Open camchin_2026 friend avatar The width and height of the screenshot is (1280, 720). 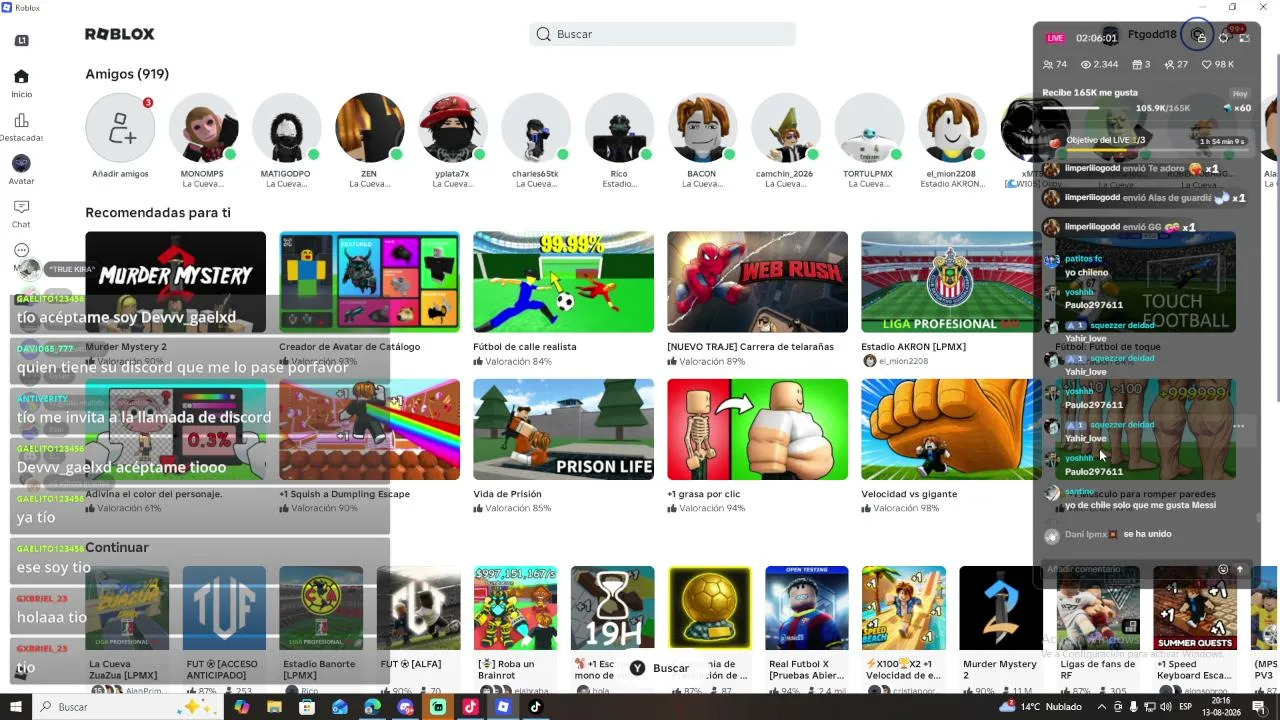tap(785, 128)
